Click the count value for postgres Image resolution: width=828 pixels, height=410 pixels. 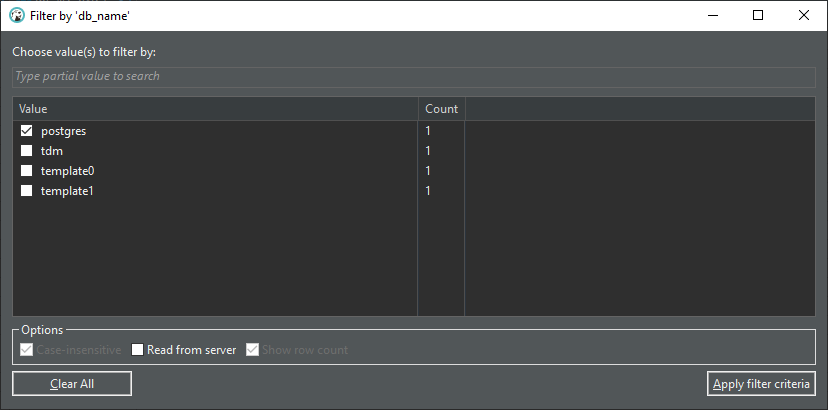[x=428, y=131]
